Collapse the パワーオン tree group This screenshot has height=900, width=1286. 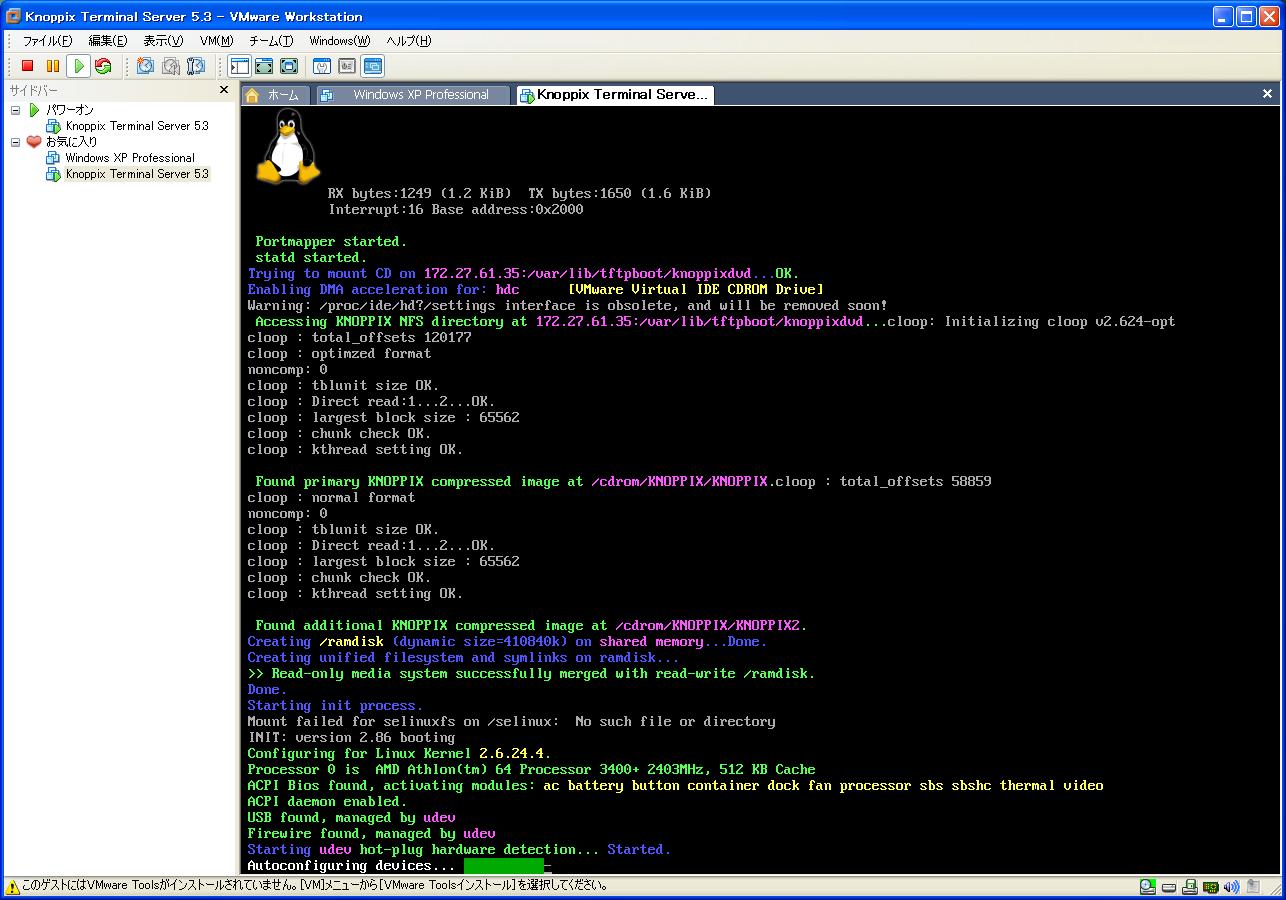click(15, 110)
